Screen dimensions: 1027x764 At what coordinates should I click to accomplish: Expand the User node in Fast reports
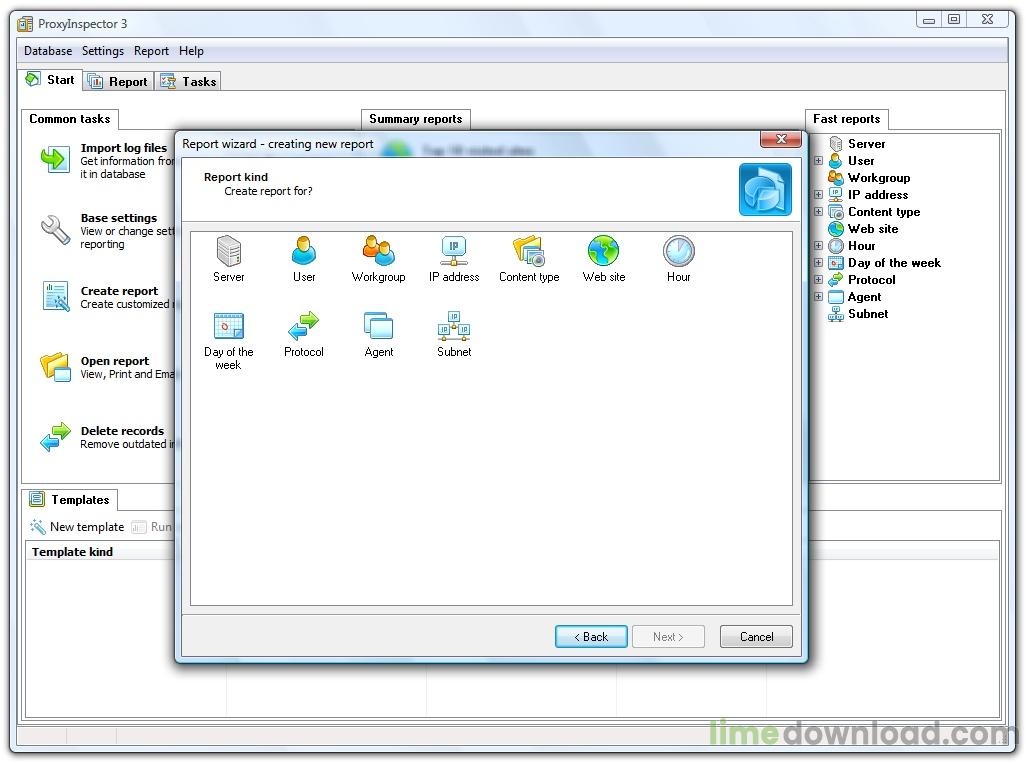(x=818, y=161)
